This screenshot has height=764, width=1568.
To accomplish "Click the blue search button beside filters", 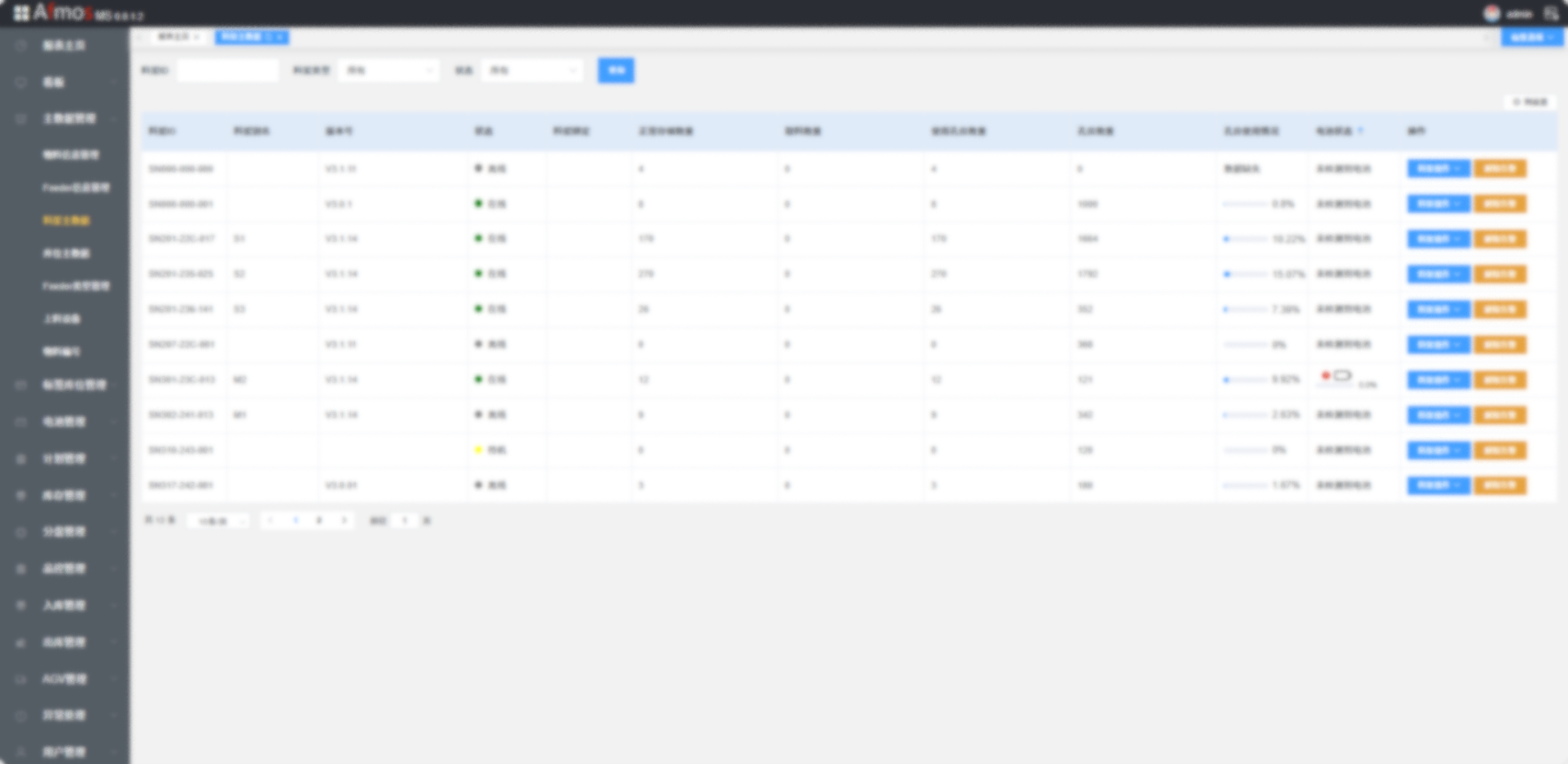I will [616, 70].
